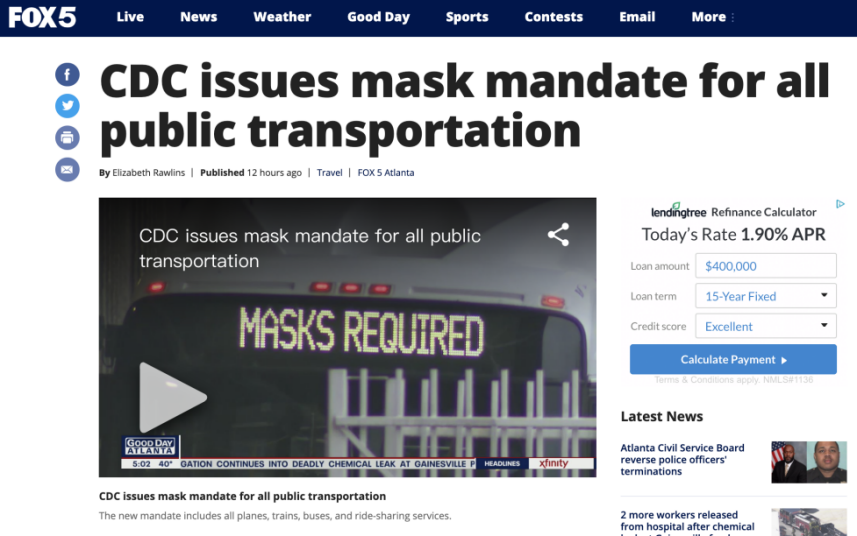Open the Travel category link
Image resolution: width=857 pixels, height=536 pixels.
(330, 173)
